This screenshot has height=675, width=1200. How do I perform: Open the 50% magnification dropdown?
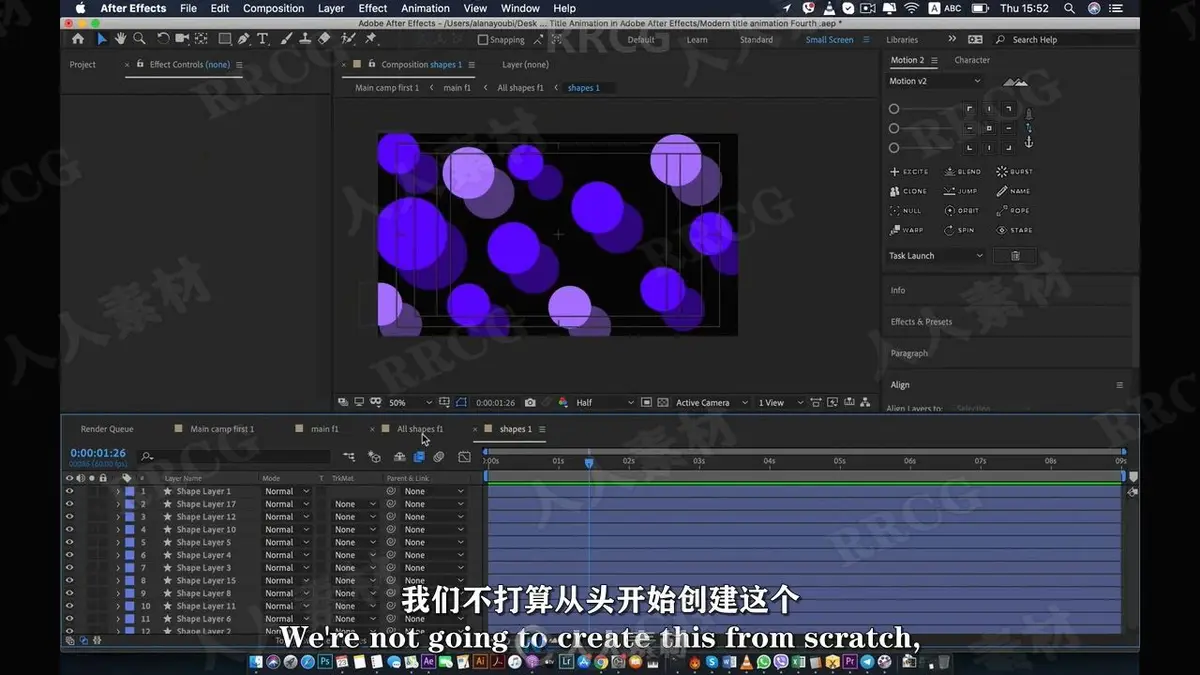[x=410, y=403]
